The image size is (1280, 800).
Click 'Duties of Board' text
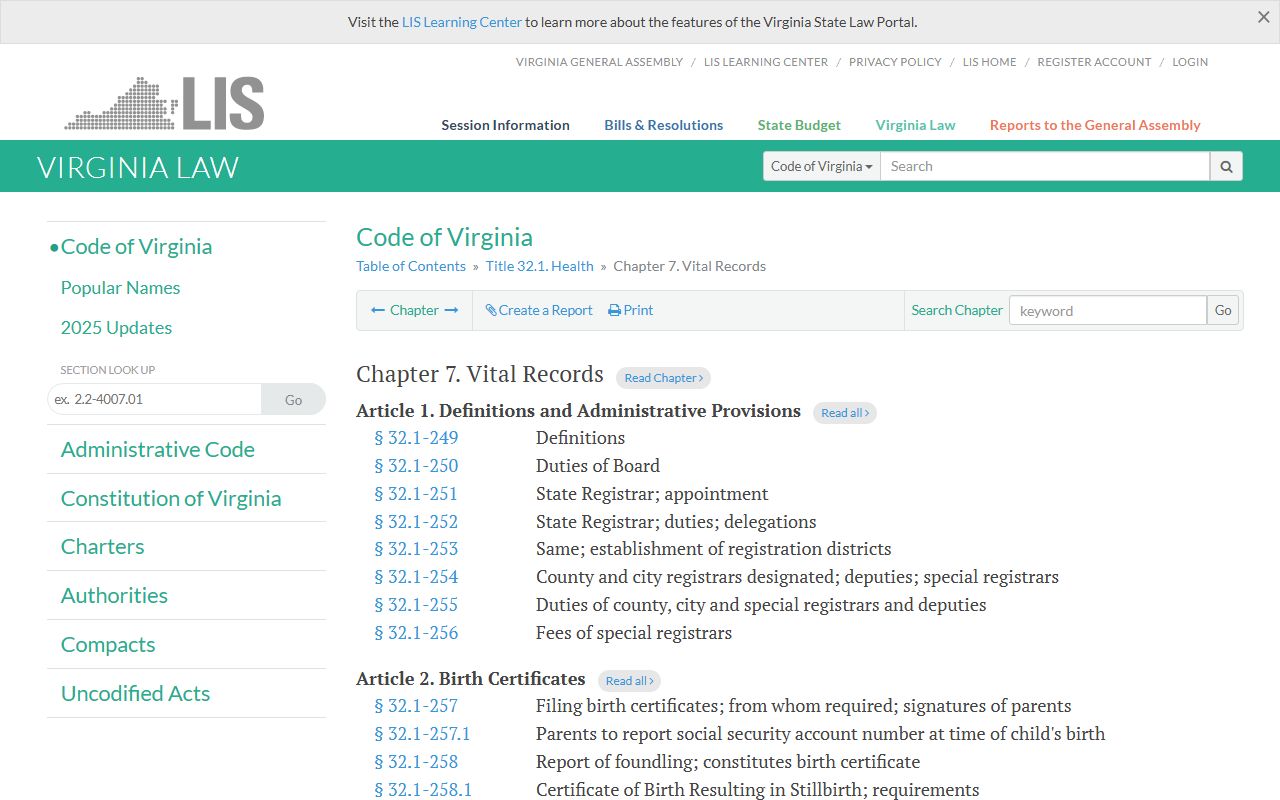point(598,466)
